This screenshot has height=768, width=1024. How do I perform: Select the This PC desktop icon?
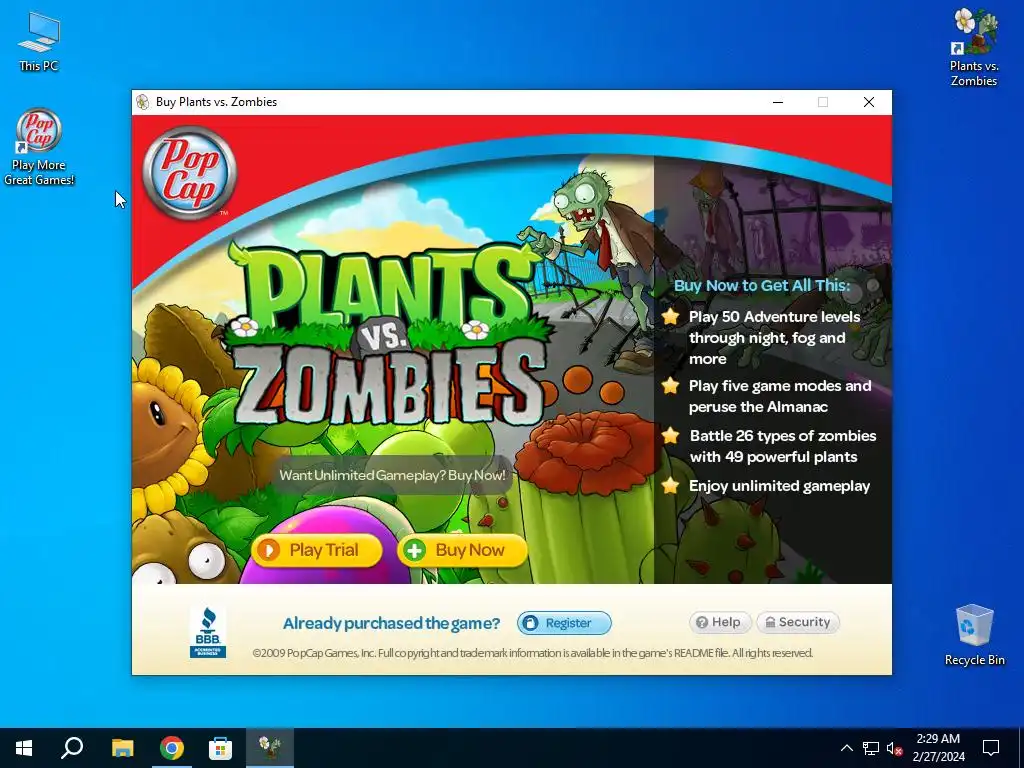[x=38, y=42]
